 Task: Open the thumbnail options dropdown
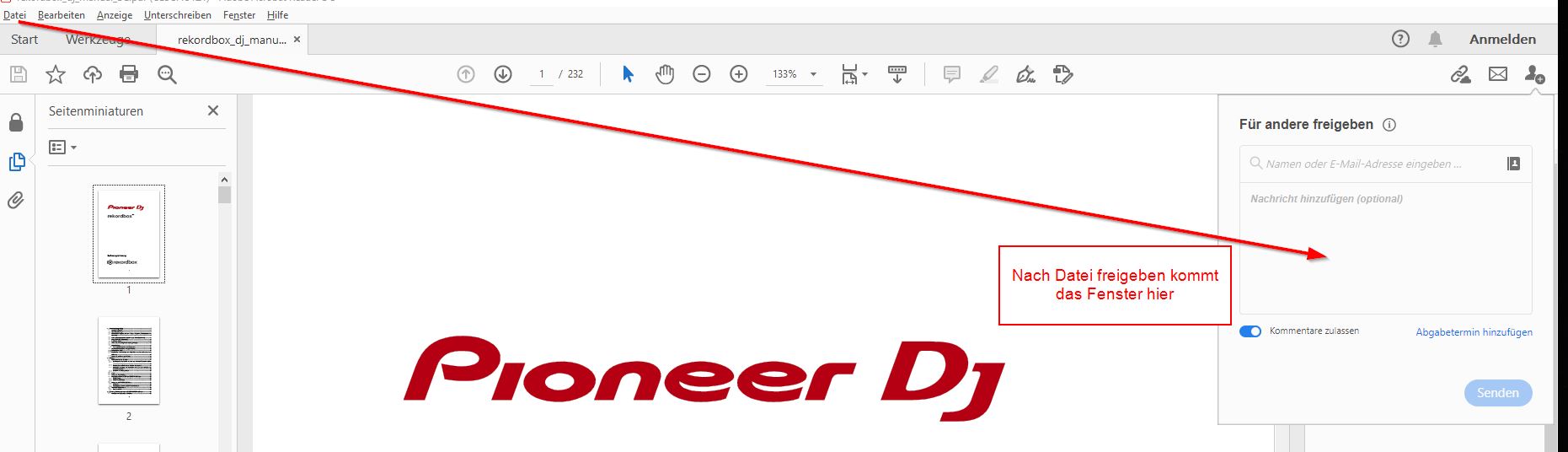pos(63,148)
